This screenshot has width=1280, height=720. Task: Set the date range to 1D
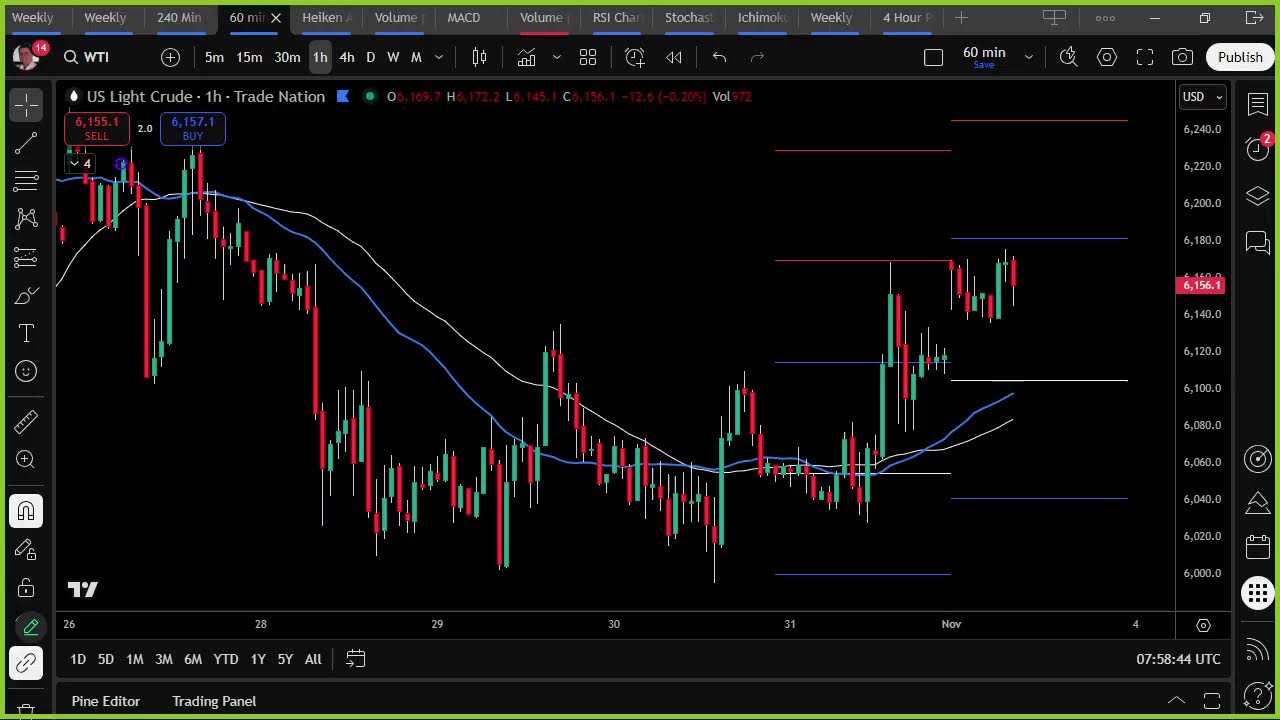pos(78,659)
